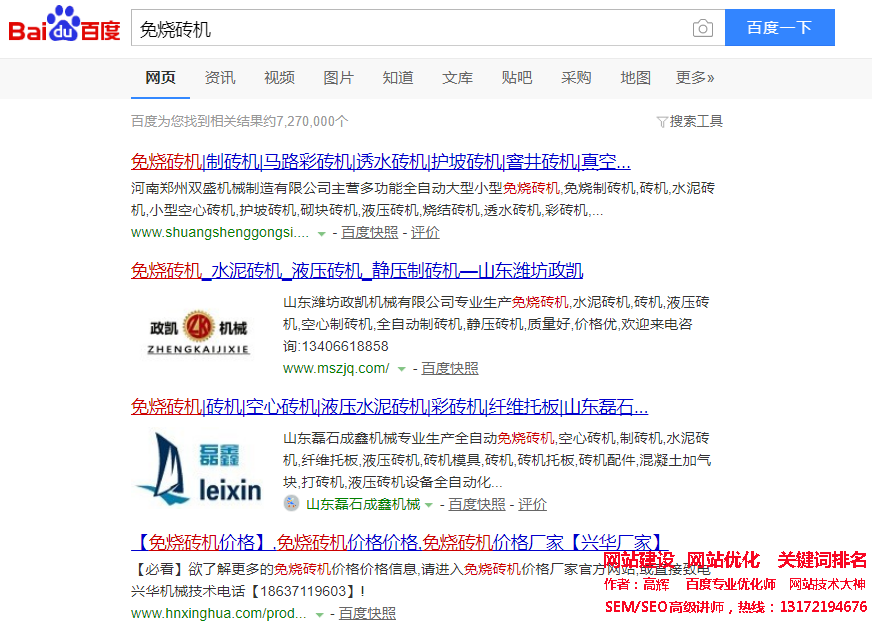Select the 地图 map tab
Screen dimensions: 872x629
[635, 78]
